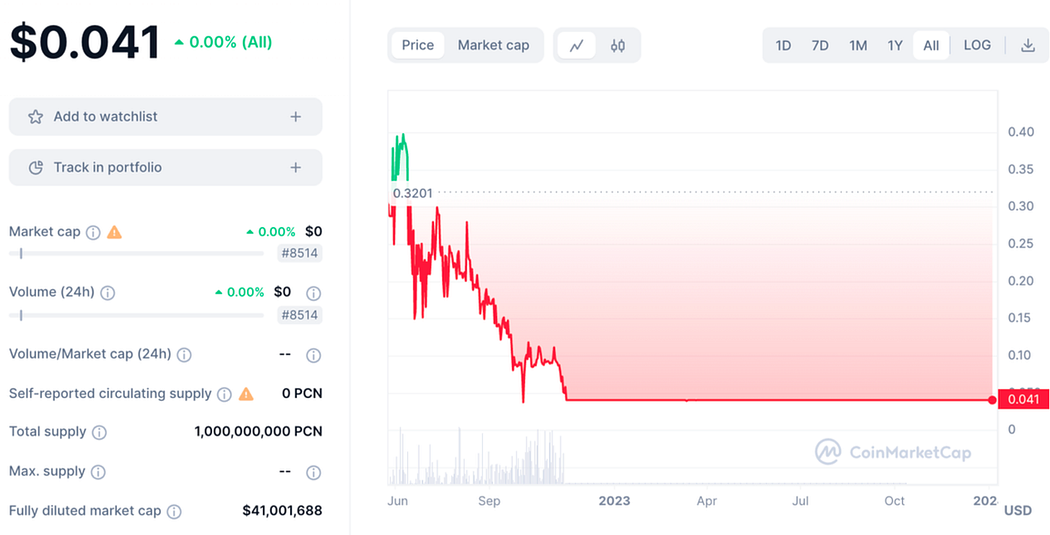This screenshot has width=1050, height=535.
Task: Click the download chart data icon
Action: tap(1027, 45)
